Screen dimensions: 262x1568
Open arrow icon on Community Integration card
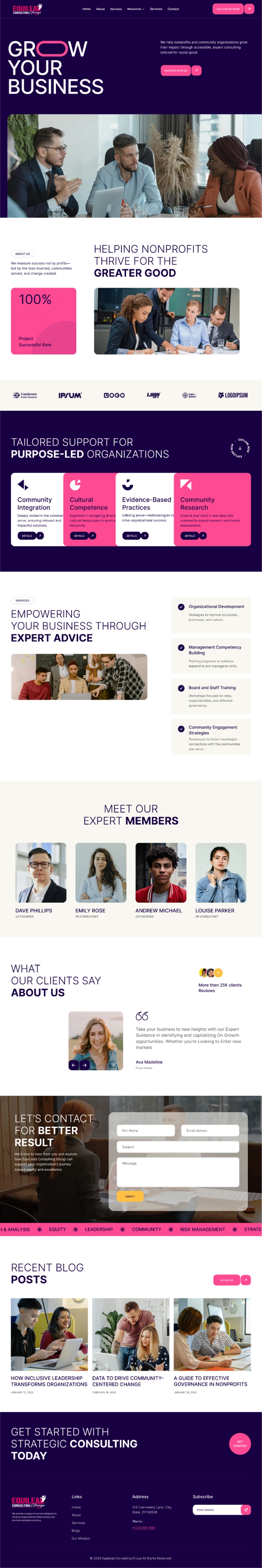[x=40, y=536]
